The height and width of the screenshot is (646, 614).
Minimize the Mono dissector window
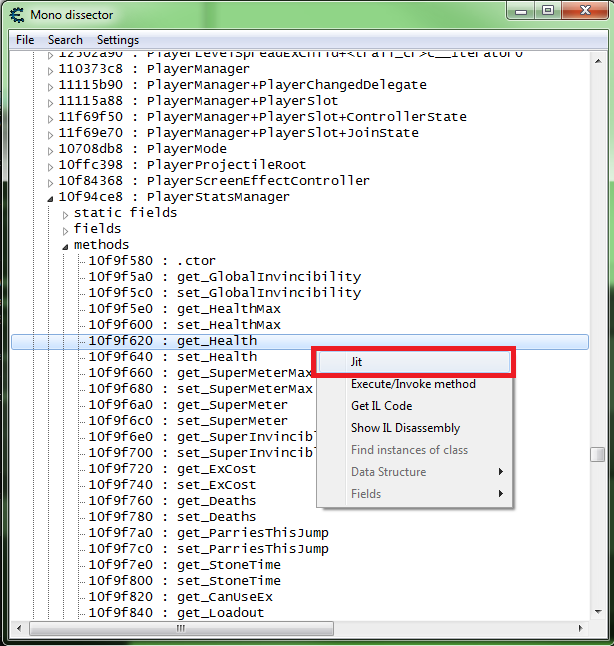pyautogui.click(x=521, y=11)
